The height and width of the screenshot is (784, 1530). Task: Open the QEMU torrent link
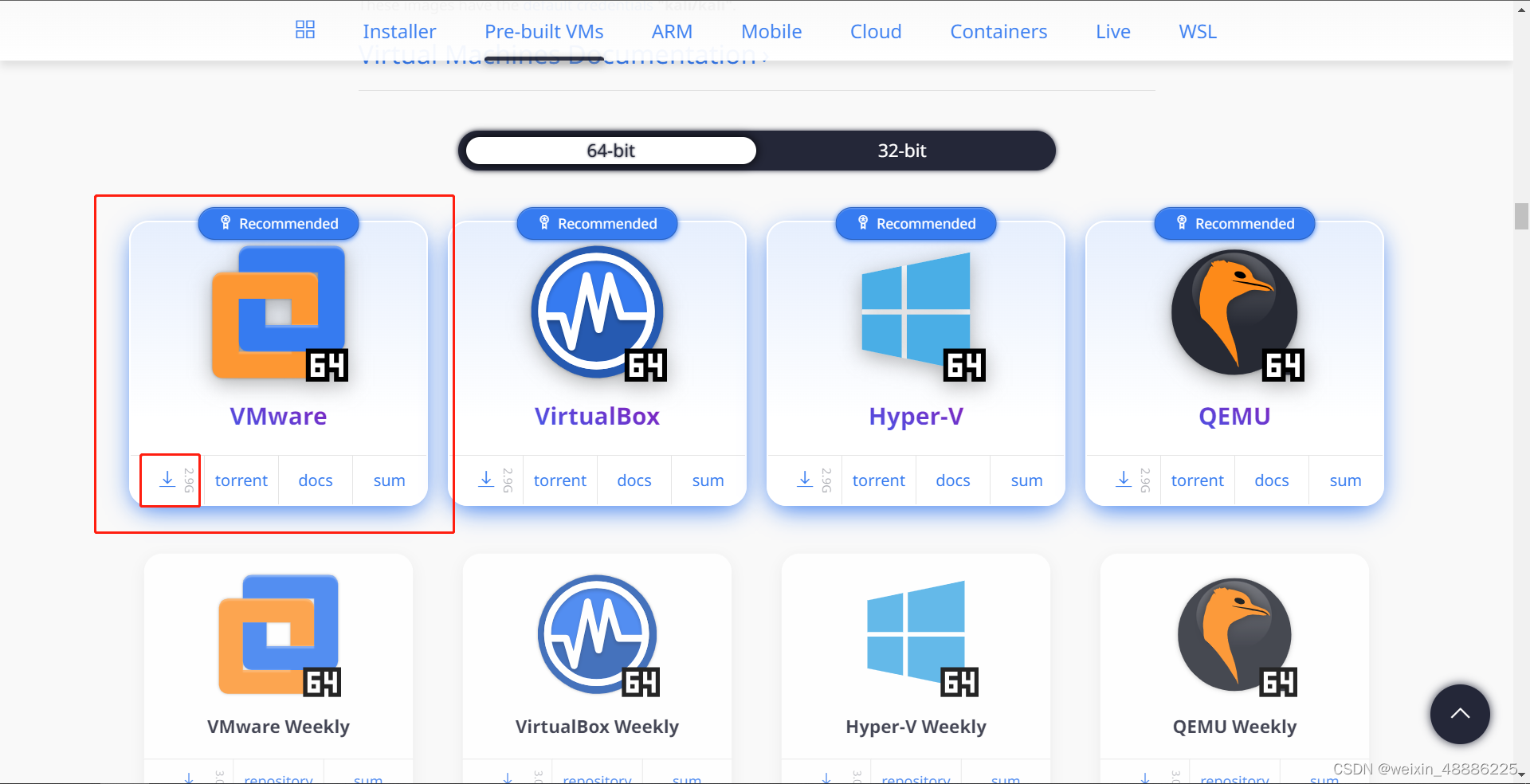[1198, 480]
